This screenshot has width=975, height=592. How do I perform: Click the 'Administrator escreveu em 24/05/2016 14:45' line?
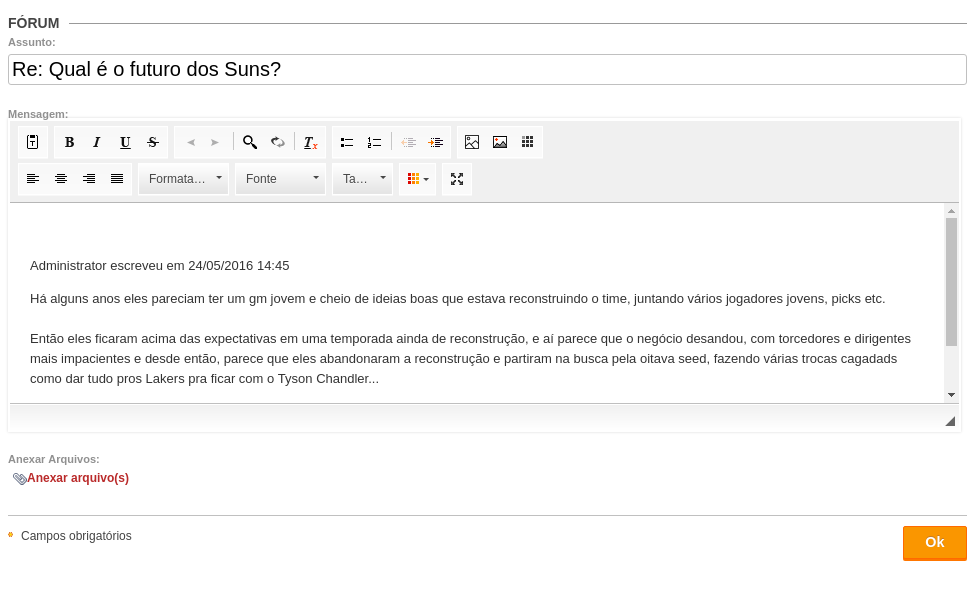[x=159, y=266]
